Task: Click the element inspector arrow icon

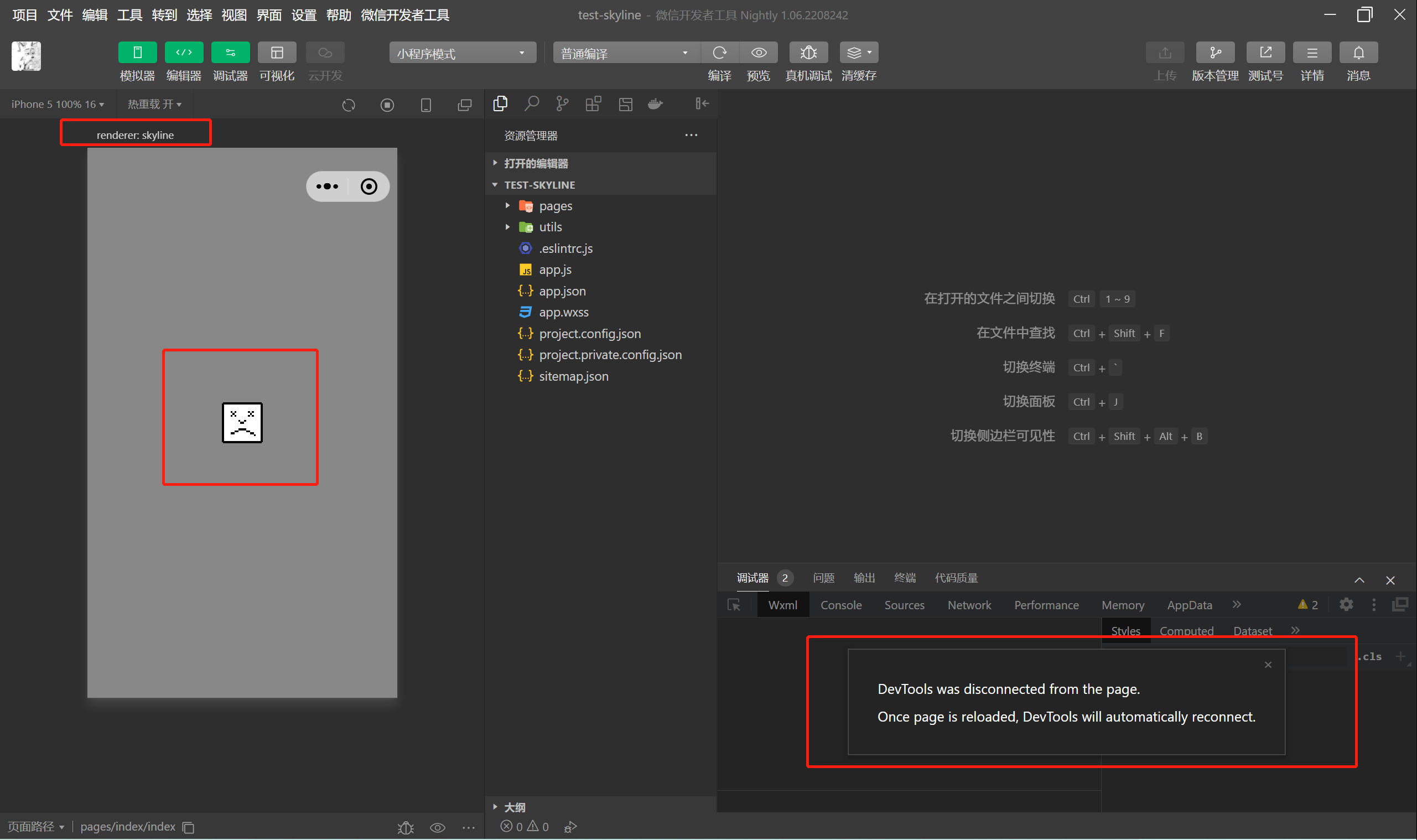Action: (734, 605)
